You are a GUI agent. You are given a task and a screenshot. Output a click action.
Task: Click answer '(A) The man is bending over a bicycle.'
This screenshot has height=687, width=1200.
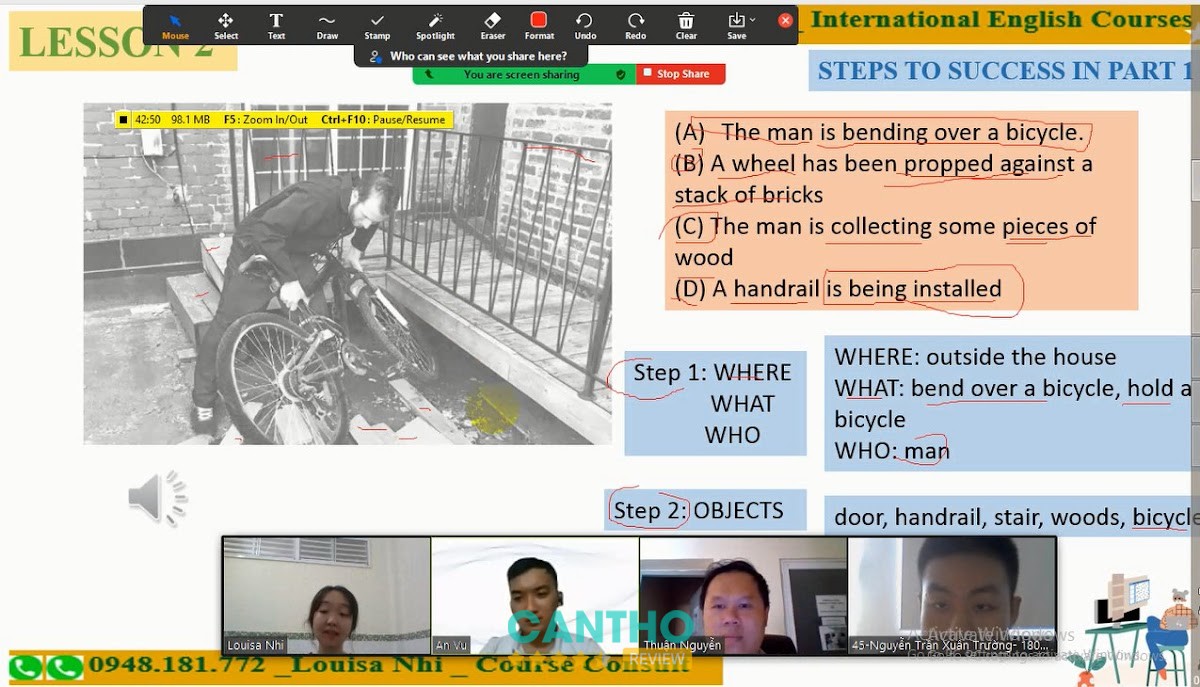(x=879, y=132)
